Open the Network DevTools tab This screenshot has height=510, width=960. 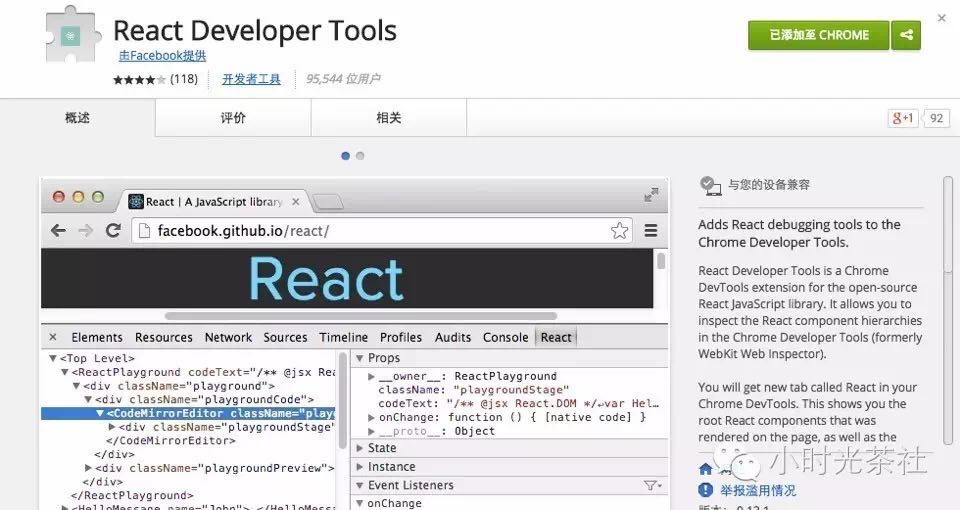tap(228, 337)
